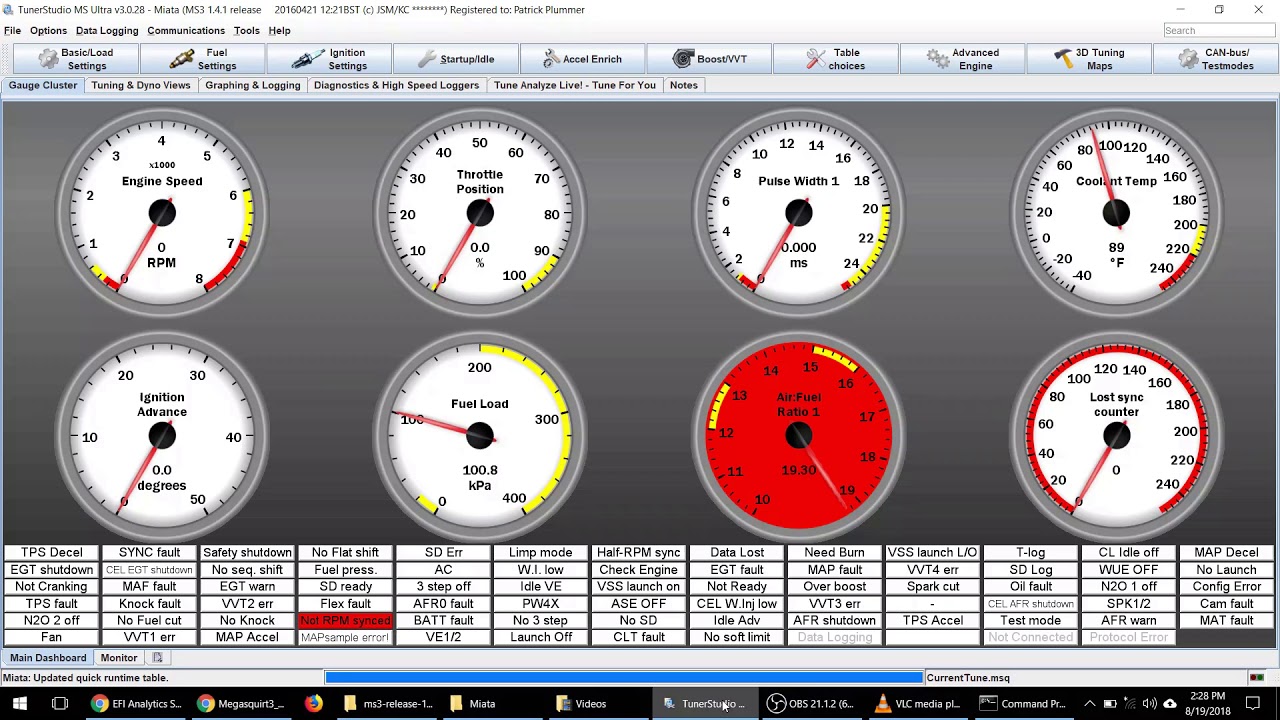1280x720 pixels.
Task: Click the blue progress bar in status bar
Action: (624, 678)
